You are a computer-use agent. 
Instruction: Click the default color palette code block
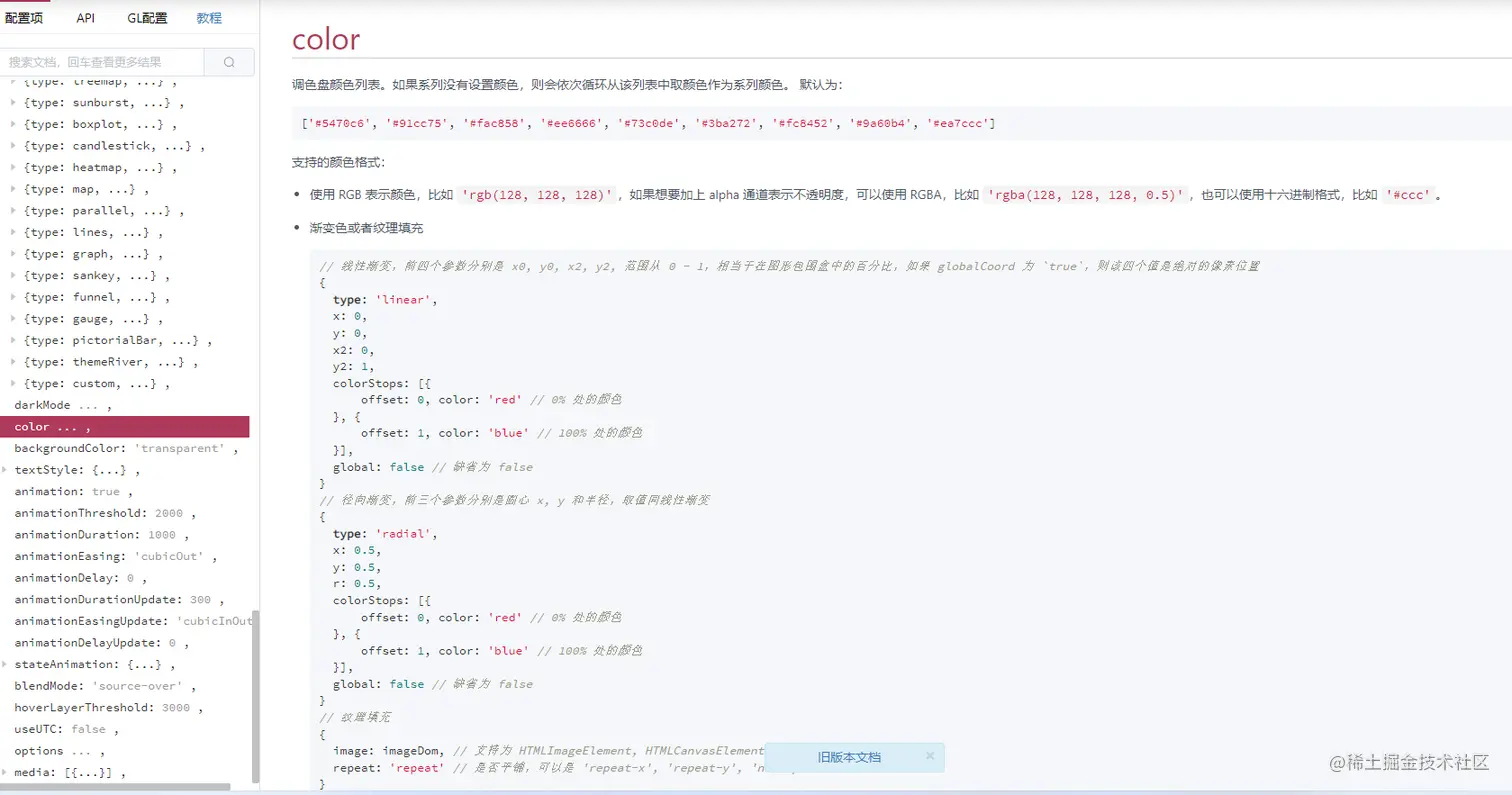point(901,123)
